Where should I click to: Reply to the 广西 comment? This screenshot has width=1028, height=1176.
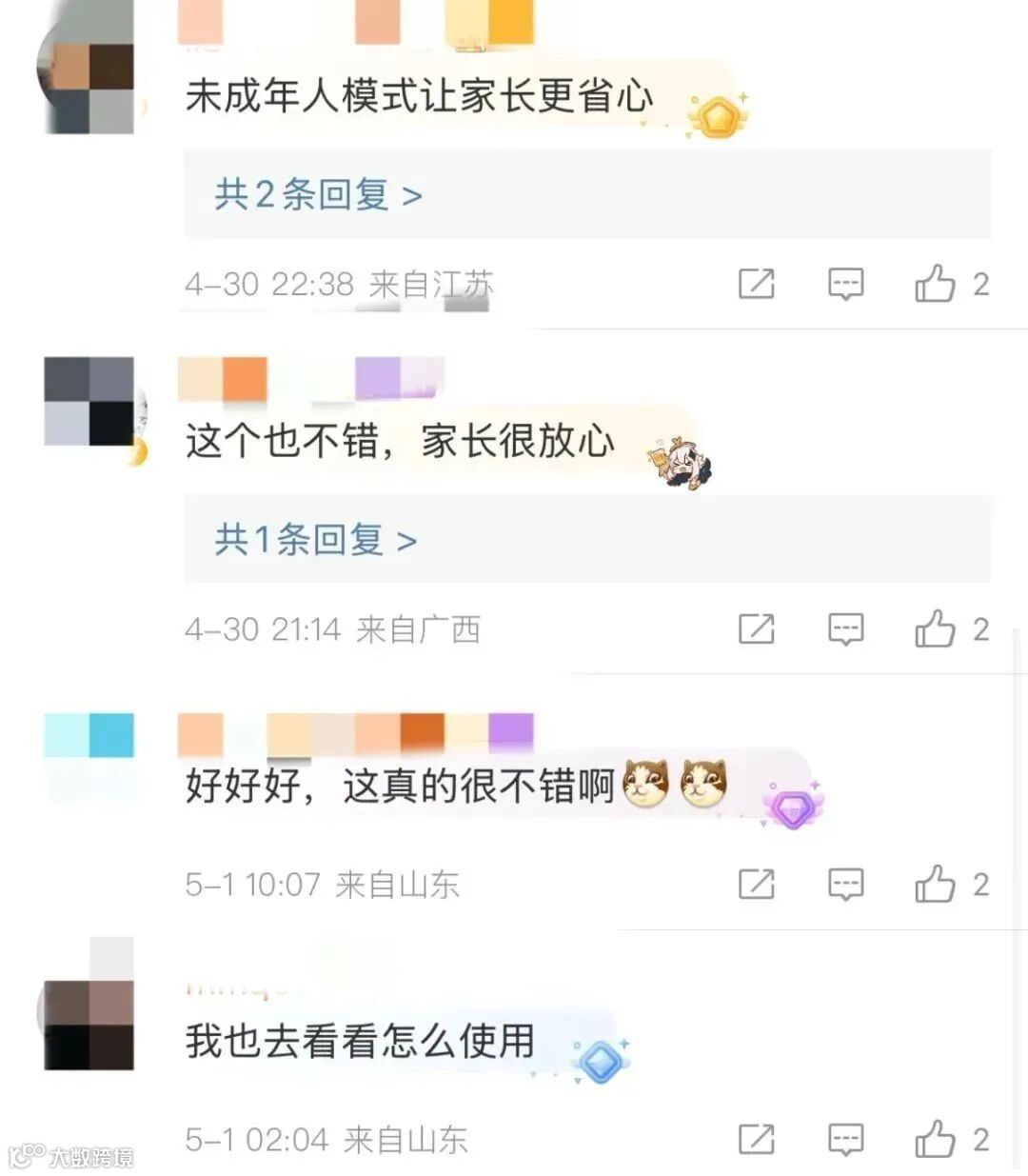(x=845, y=629)
